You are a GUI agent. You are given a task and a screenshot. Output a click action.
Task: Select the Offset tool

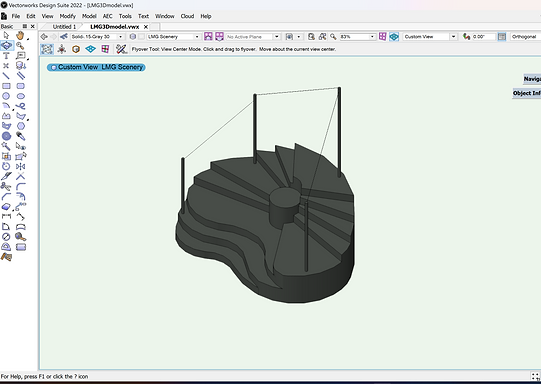(20, 197)
